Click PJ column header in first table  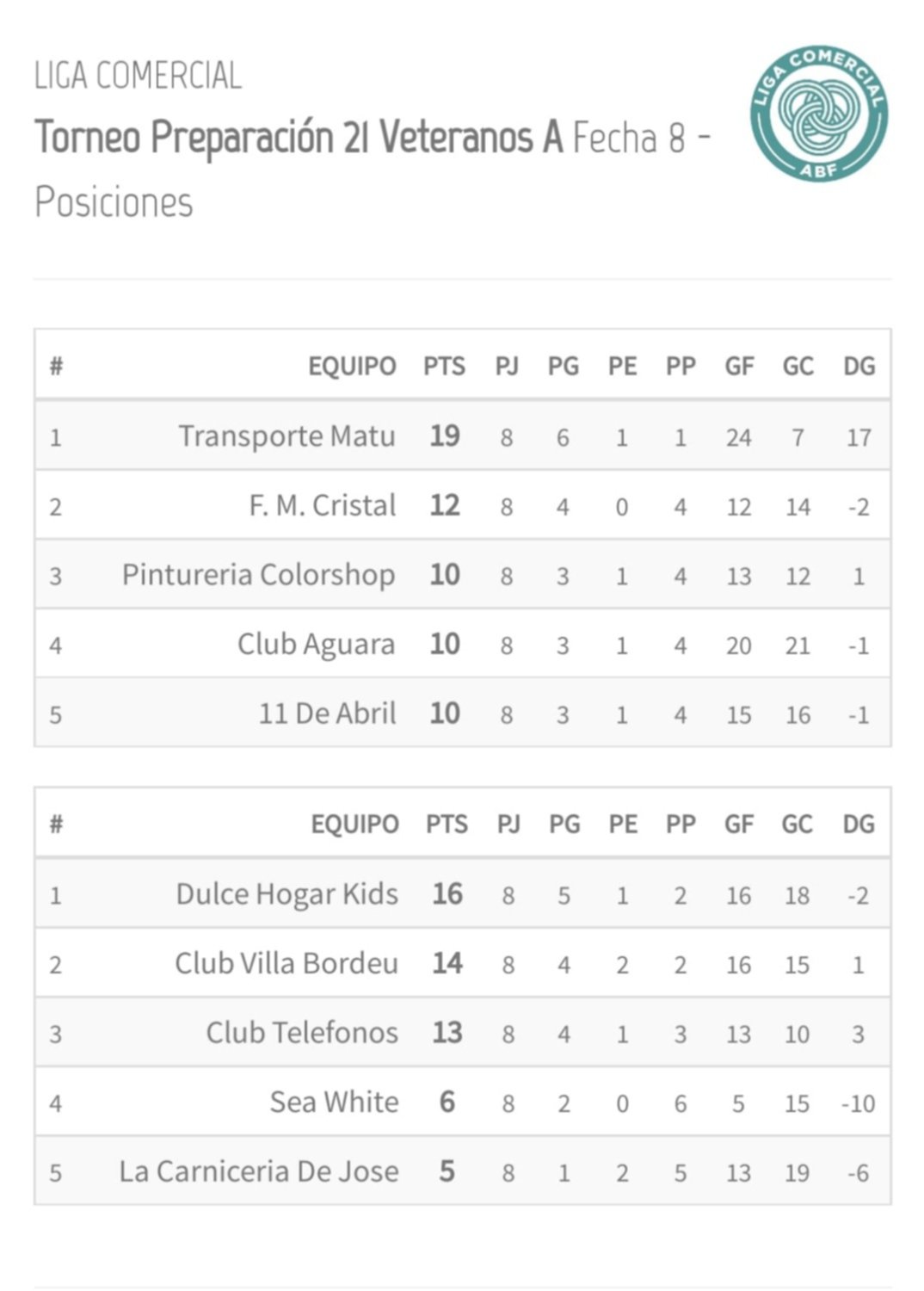pyautogui.click(x=507, y=367)
